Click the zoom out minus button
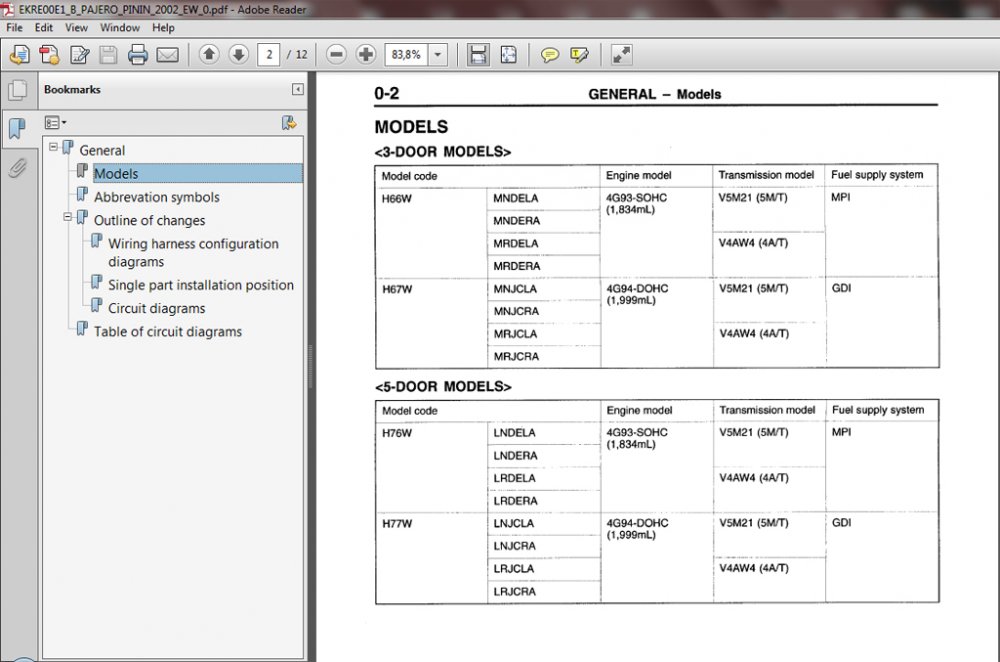Screen dimensions: 1000x662 [x=336, y=54]
